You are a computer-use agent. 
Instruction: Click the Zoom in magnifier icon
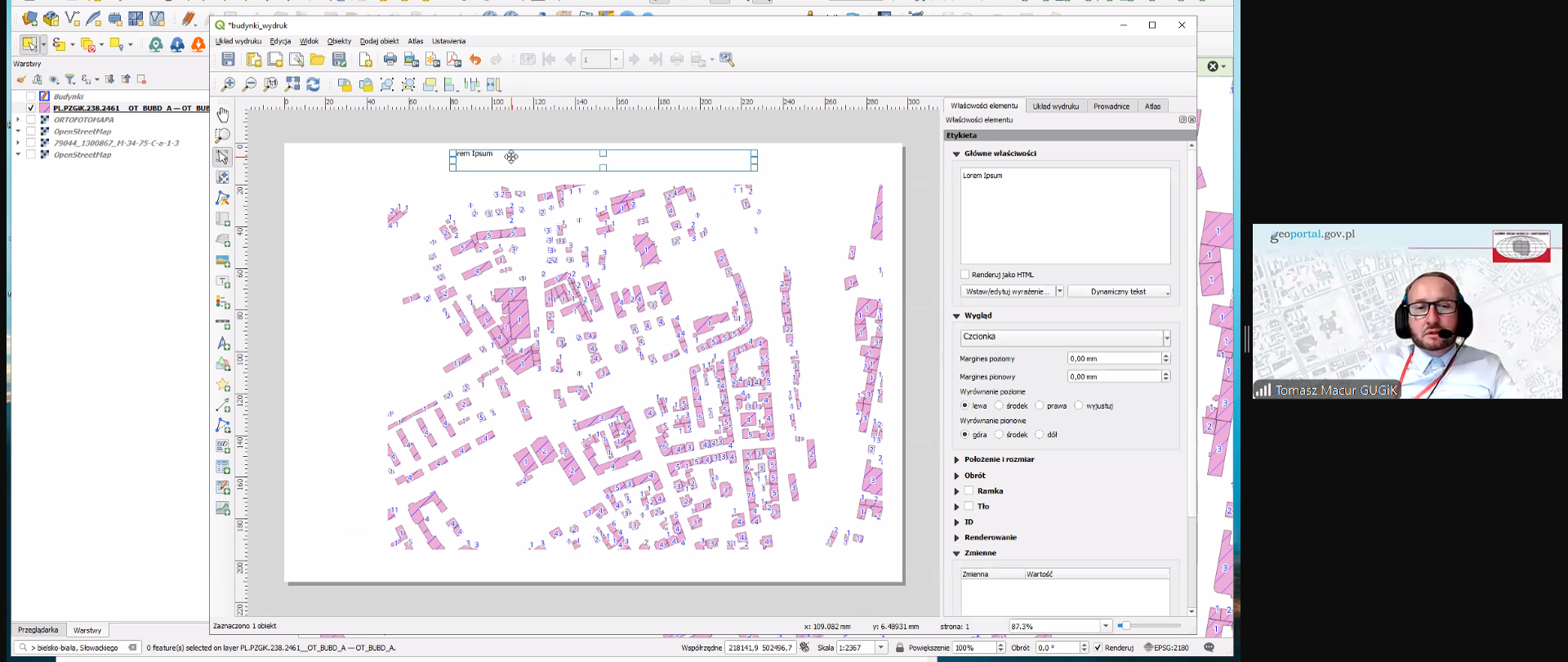tap(229, 84)
